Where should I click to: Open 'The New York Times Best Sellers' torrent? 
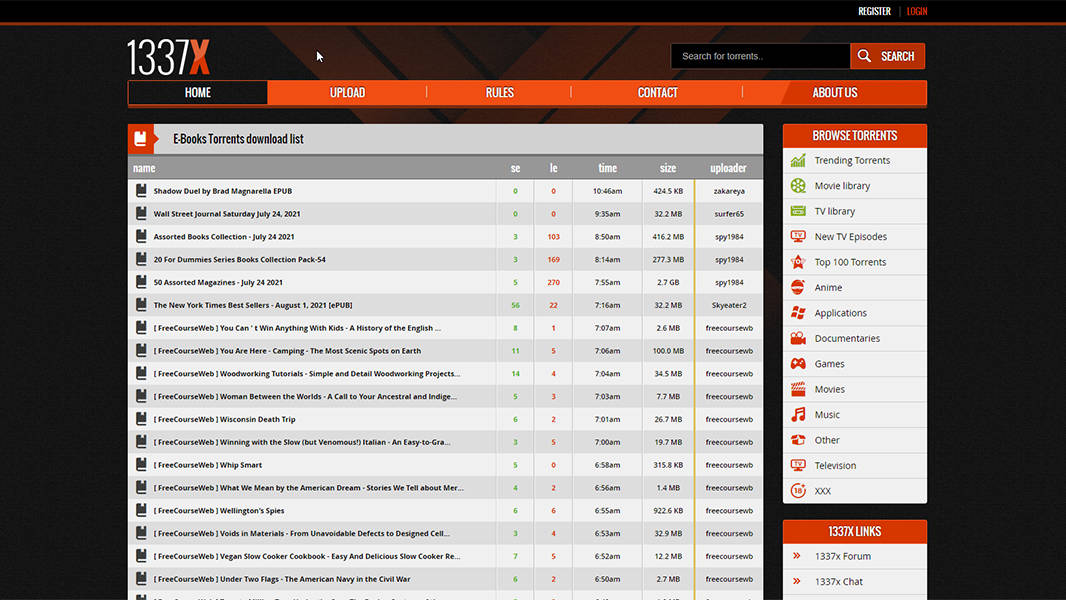pos(253,305)
